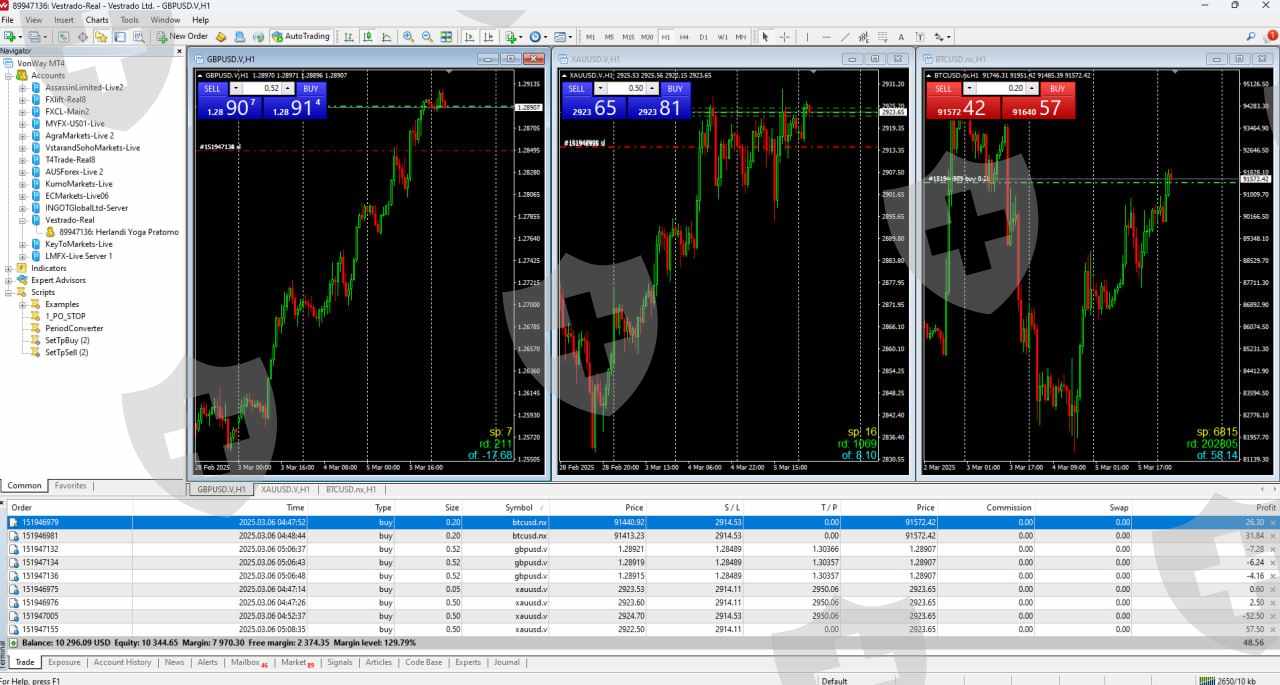Open the Charts menu
This screenshot has height=685, width=1280.
pos(97,20)
